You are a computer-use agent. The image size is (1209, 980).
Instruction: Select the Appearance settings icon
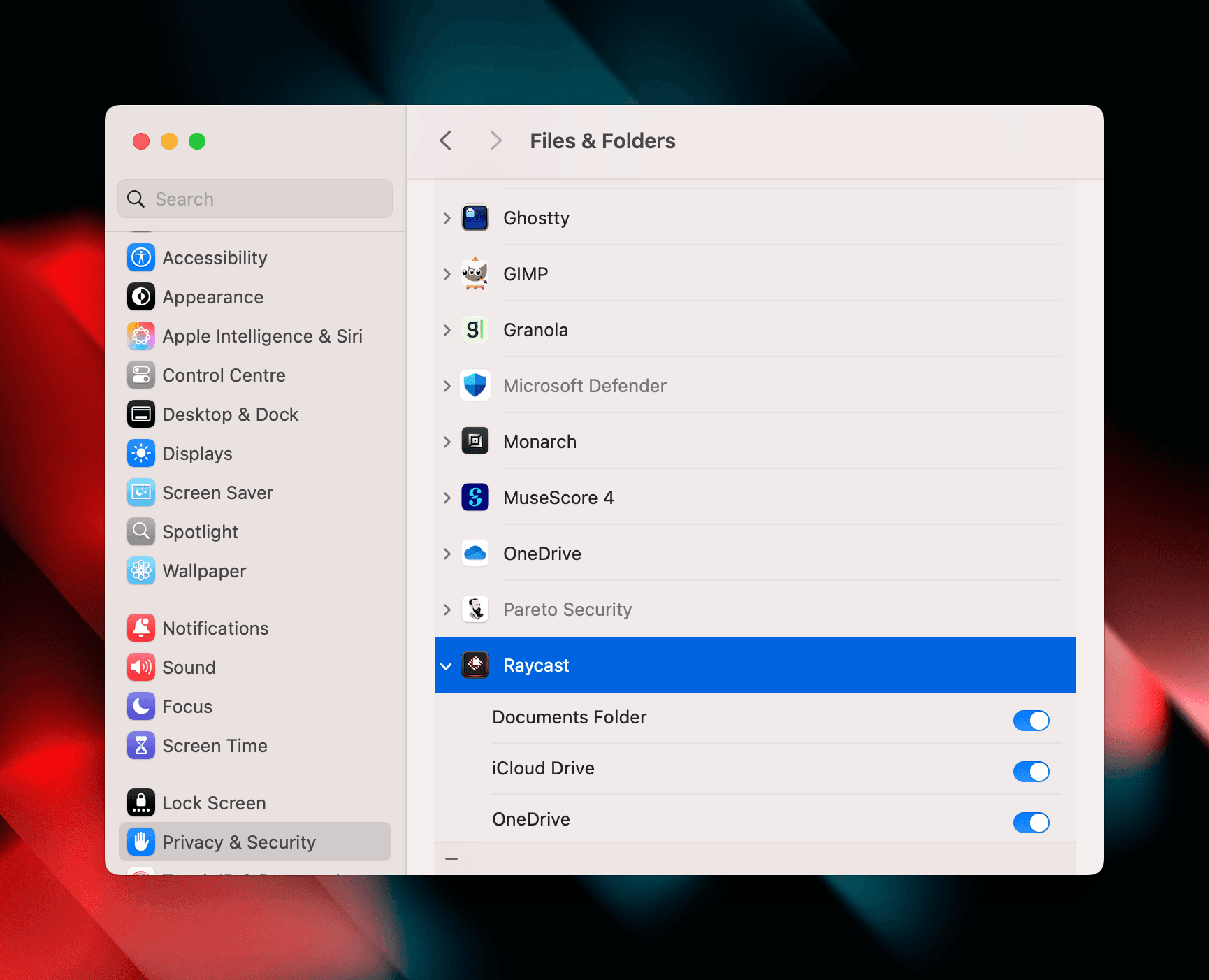pos(140,296)
